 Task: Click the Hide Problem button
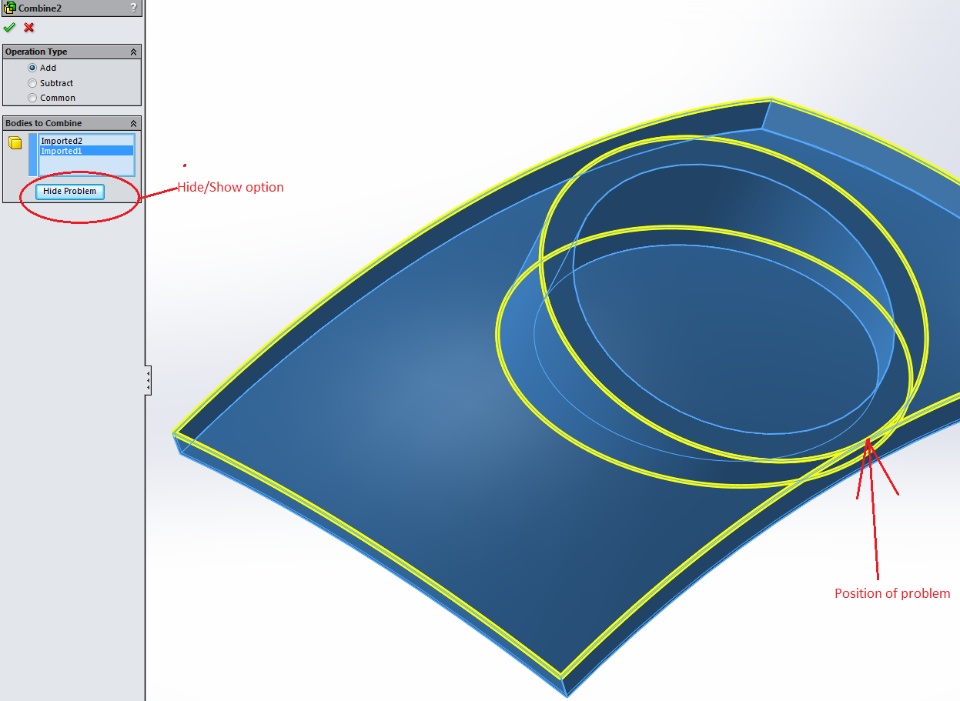pyautogui.click(x=70, y=191)
